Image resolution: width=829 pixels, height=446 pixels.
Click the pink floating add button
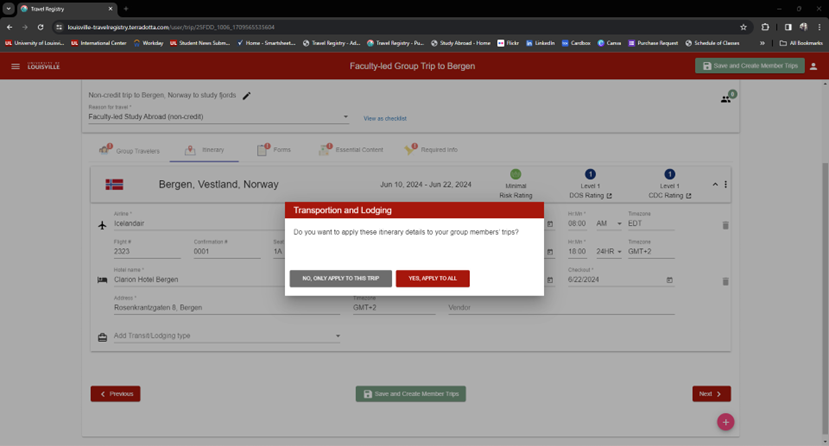pos(725,422)
